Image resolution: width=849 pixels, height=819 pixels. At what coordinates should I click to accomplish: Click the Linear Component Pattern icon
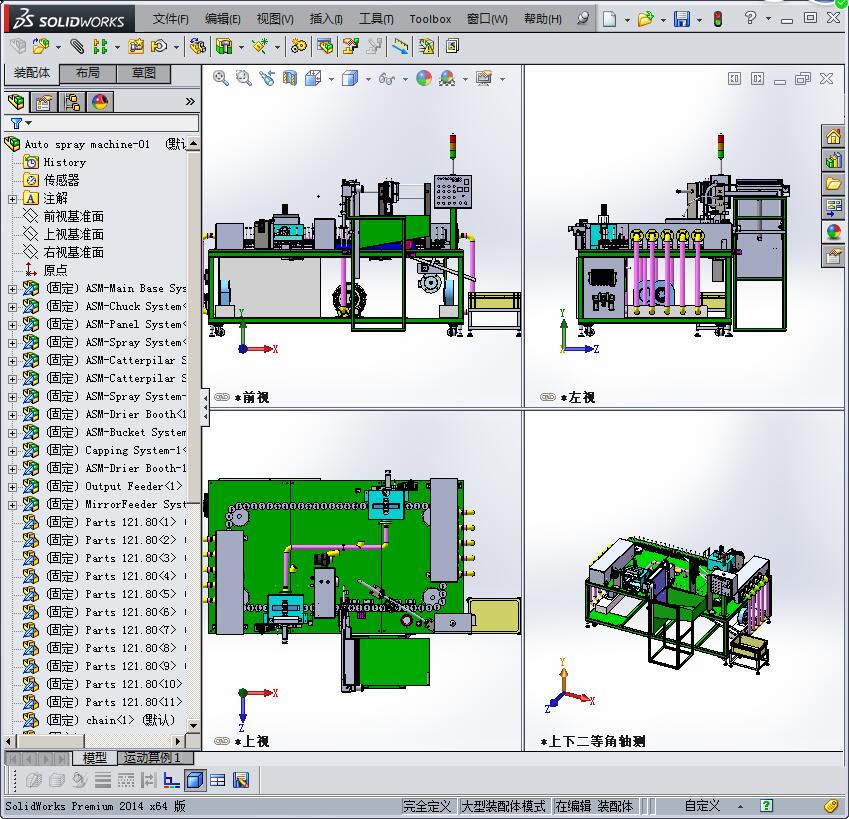pos(100,47)
